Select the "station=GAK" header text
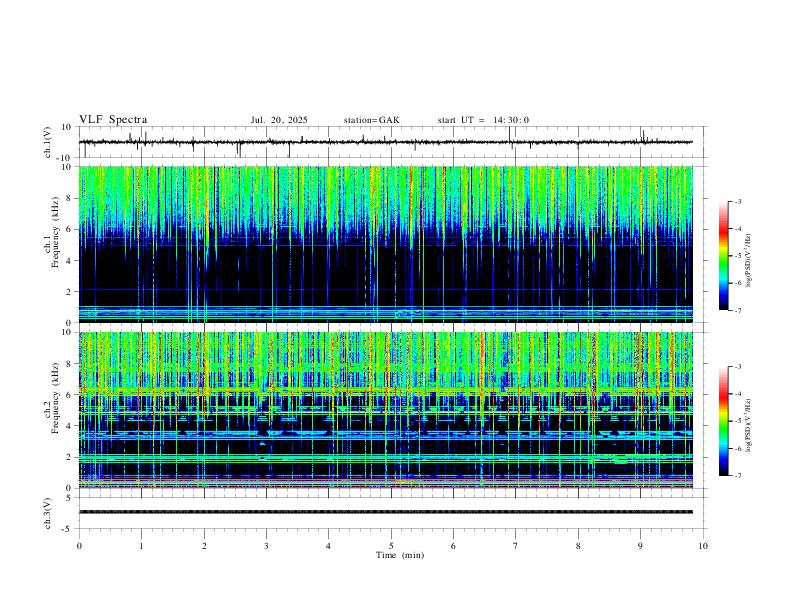This screenshot has width=792, height=612. tap(371, 120)
